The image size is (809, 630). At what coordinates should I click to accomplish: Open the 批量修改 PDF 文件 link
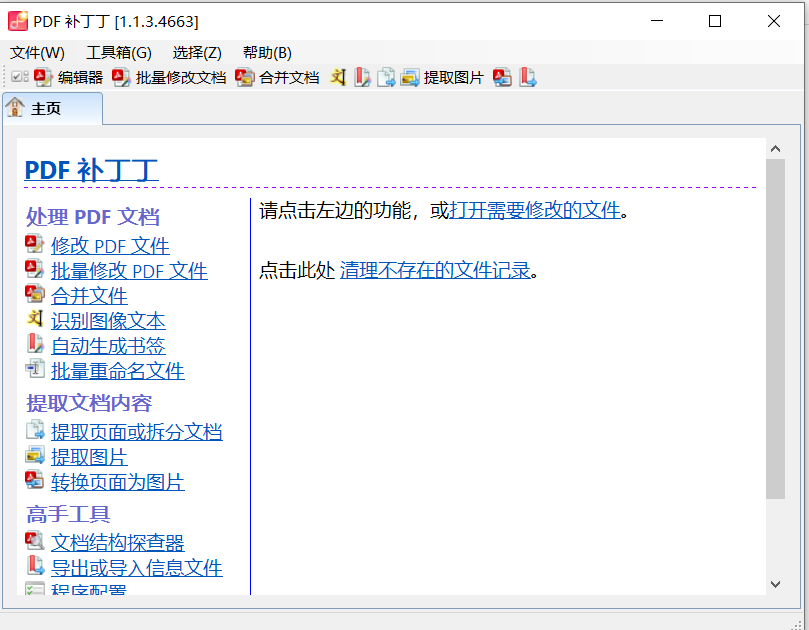(x=129, y=271)
